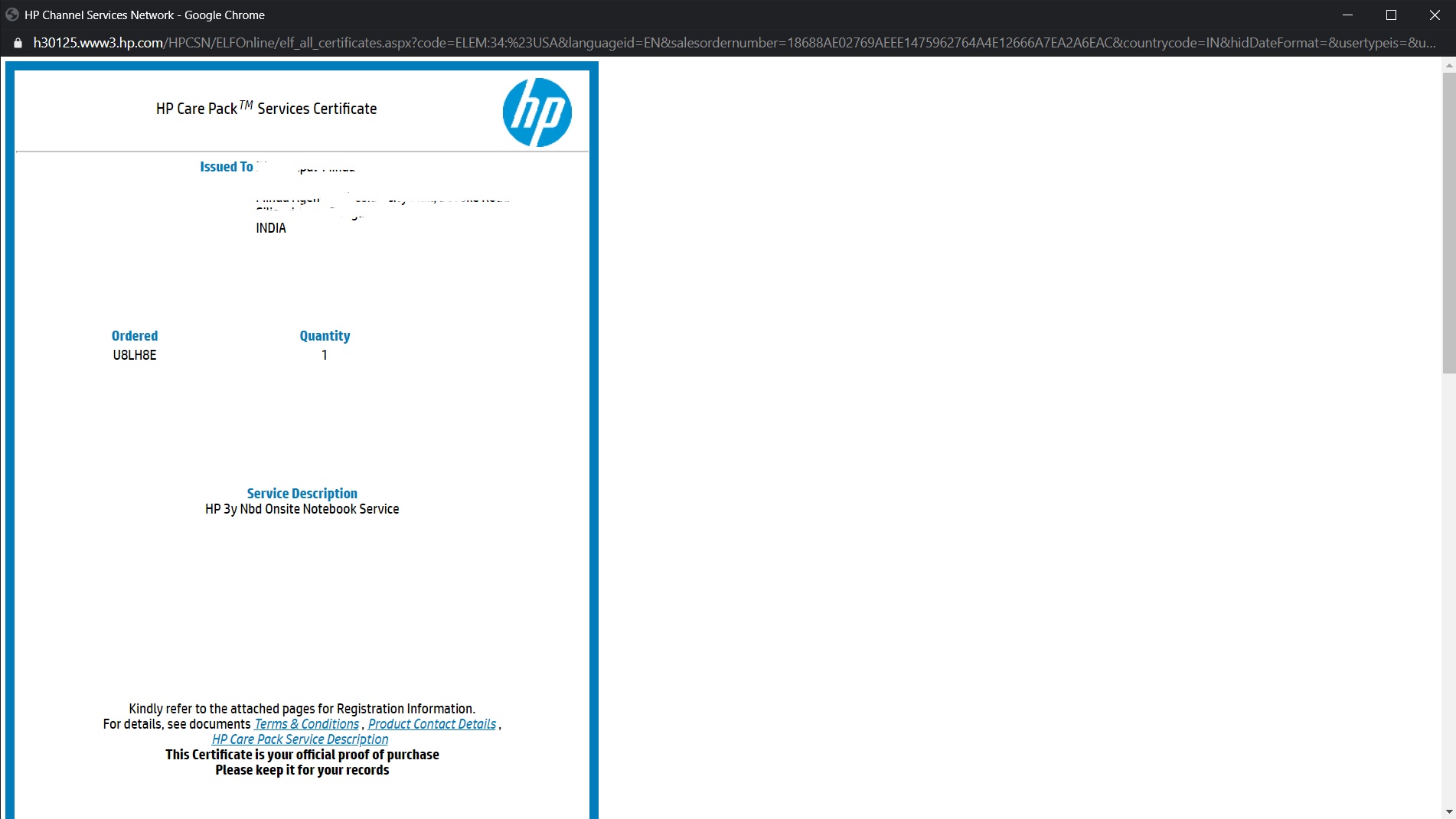Minimize the Chrome window
Viewport: 1456px width, 819px height.
pyautogui.click(x=1347, y=15)
